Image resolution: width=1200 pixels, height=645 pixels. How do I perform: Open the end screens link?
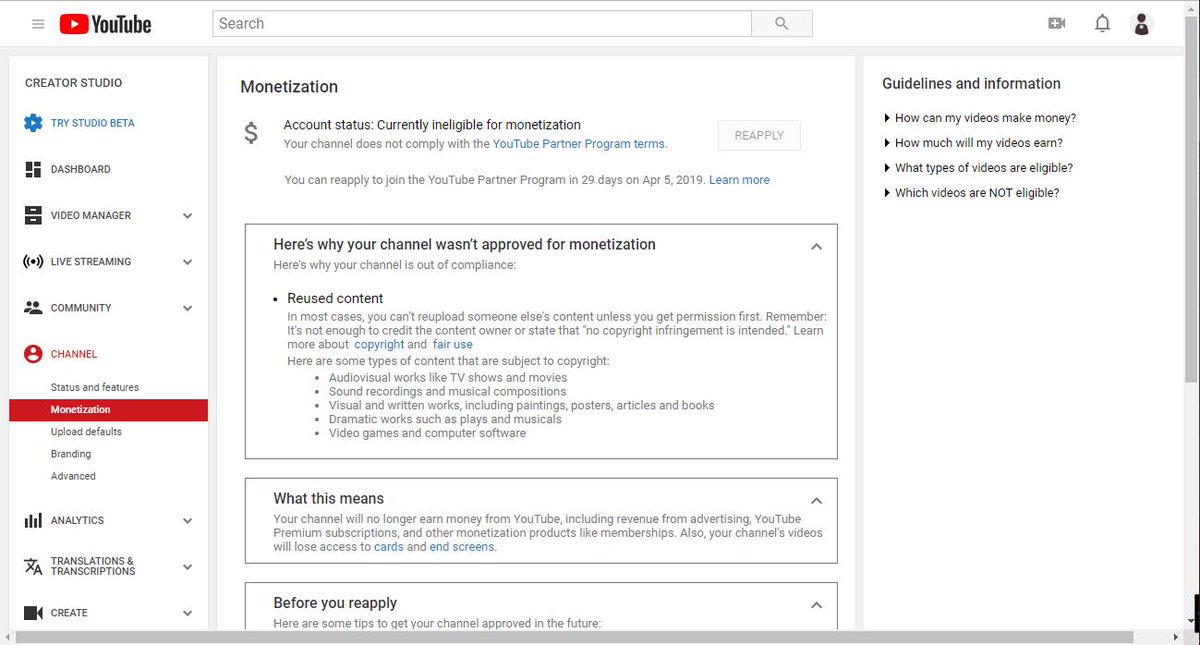(461, 547)
